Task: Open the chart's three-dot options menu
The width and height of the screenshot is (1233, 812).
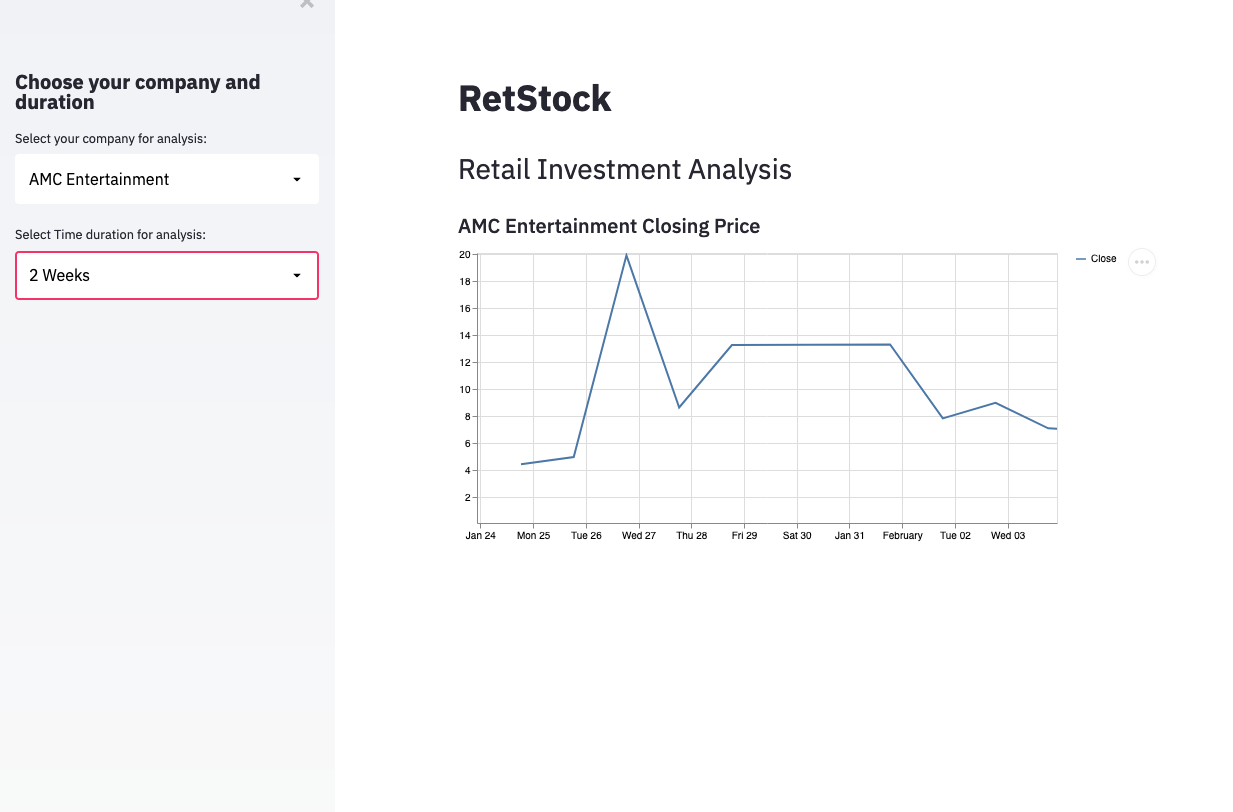Action: coord(1142,262)
